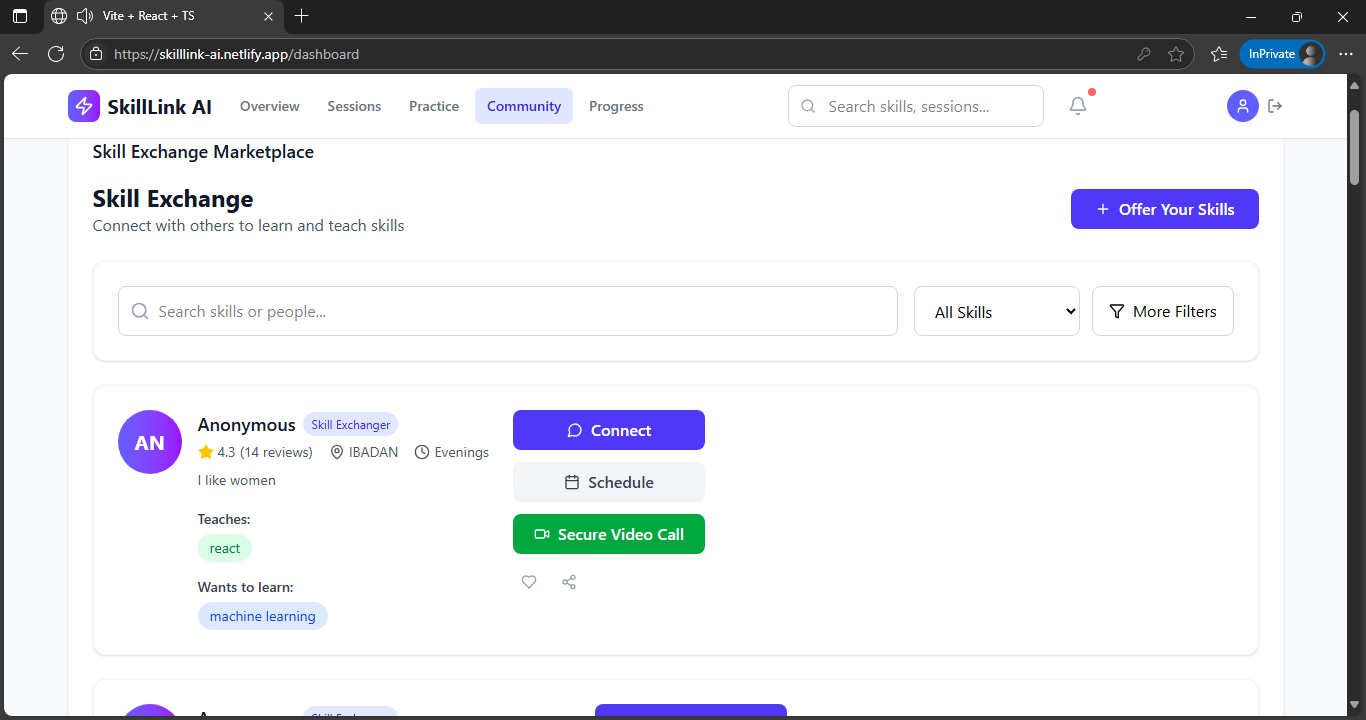Open browser settings and more menu
The image size is (1366, 720).
(x=1345, y=54)
